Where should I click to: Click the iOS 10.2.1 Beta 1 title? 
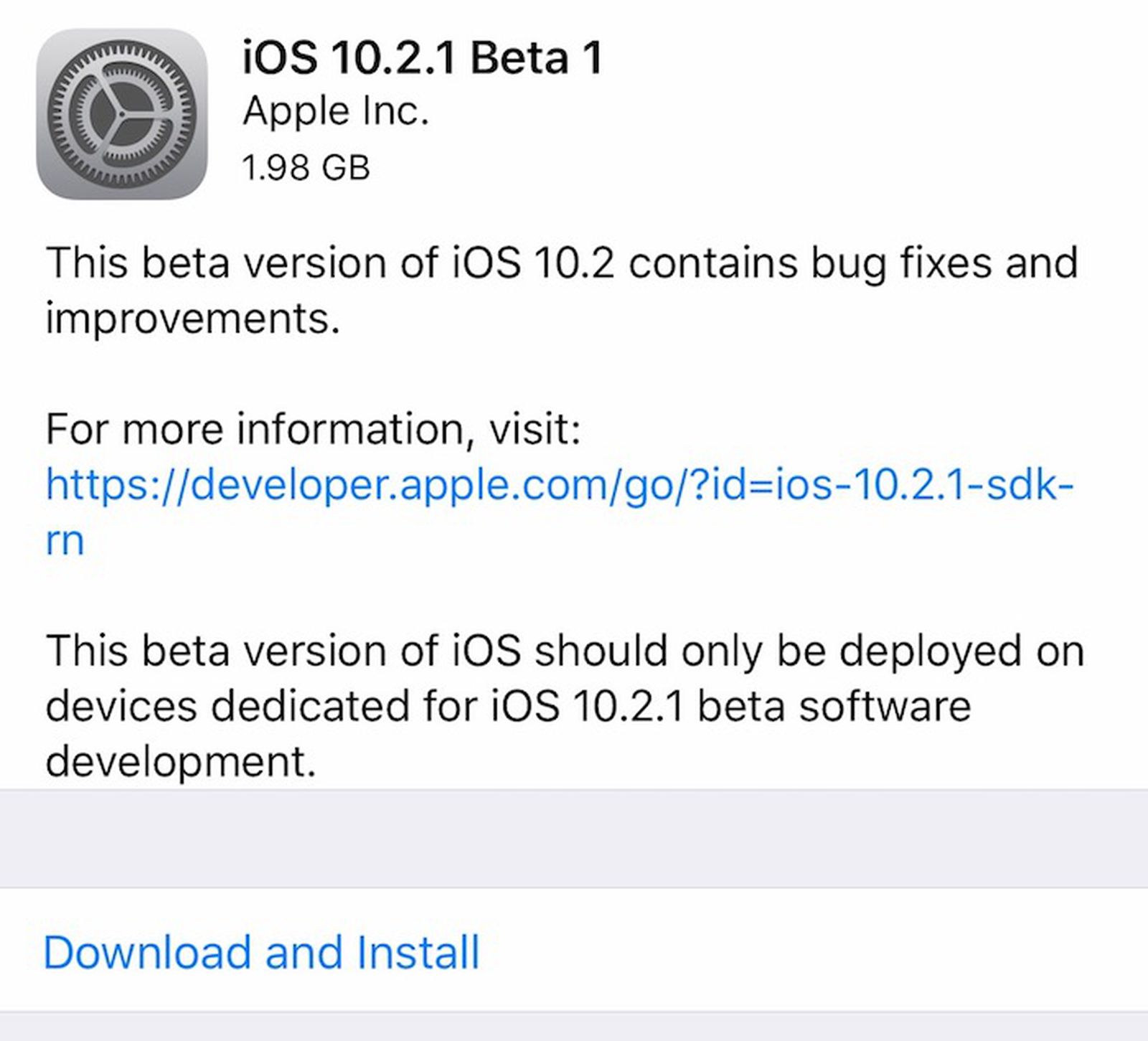tap(422, 57)
